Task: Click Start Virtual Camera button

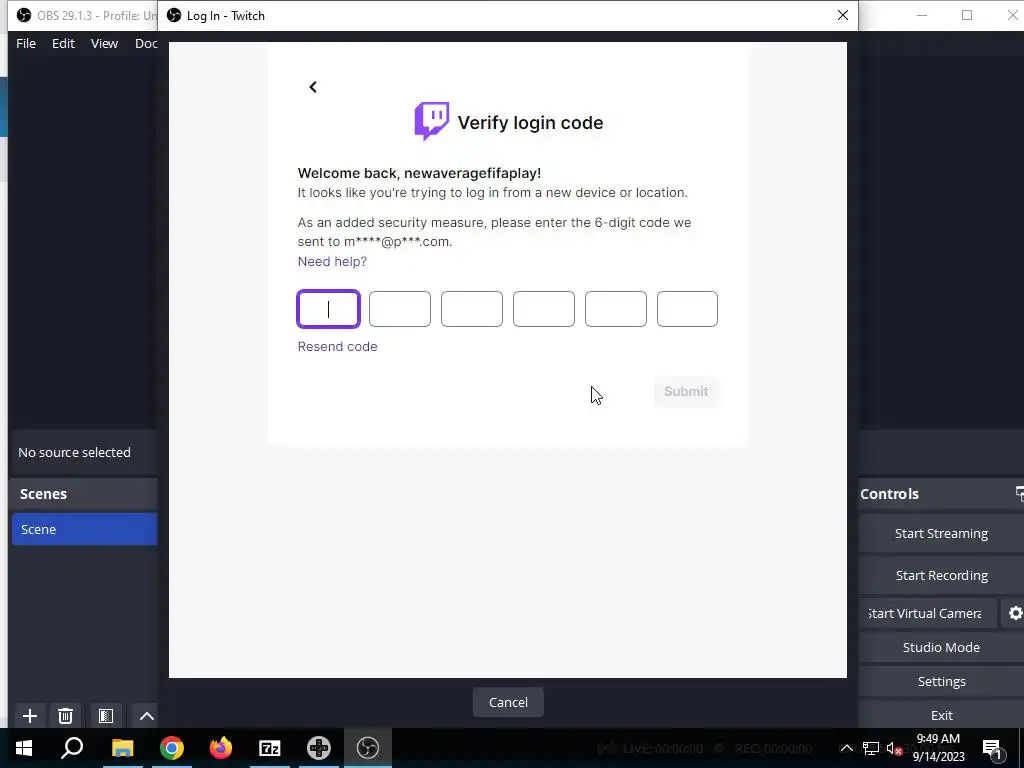Action: [928, 613]
